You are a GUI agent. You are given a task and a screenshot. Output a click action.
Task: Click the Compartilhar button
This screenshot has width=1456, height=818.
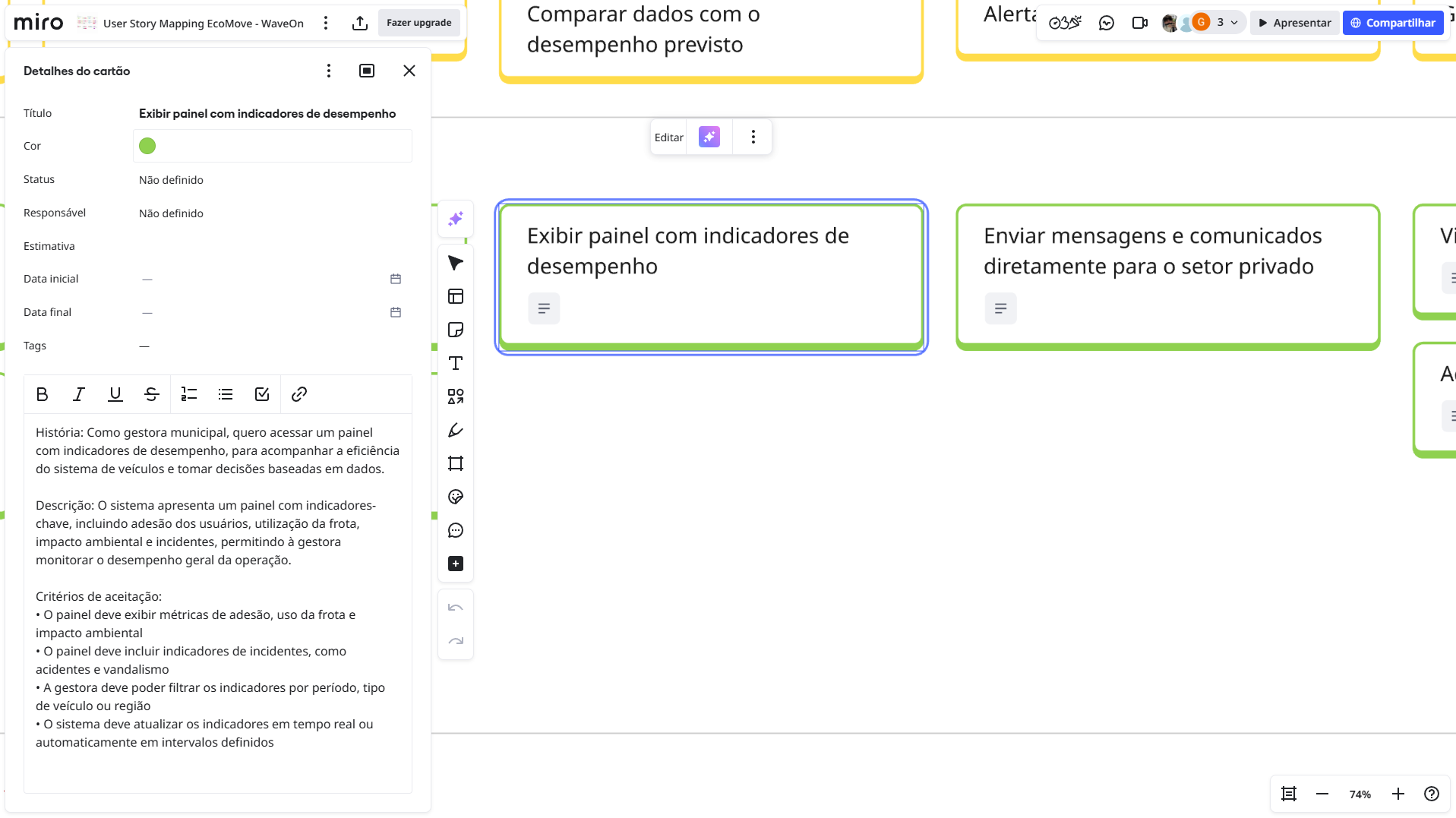(1392, 23)
